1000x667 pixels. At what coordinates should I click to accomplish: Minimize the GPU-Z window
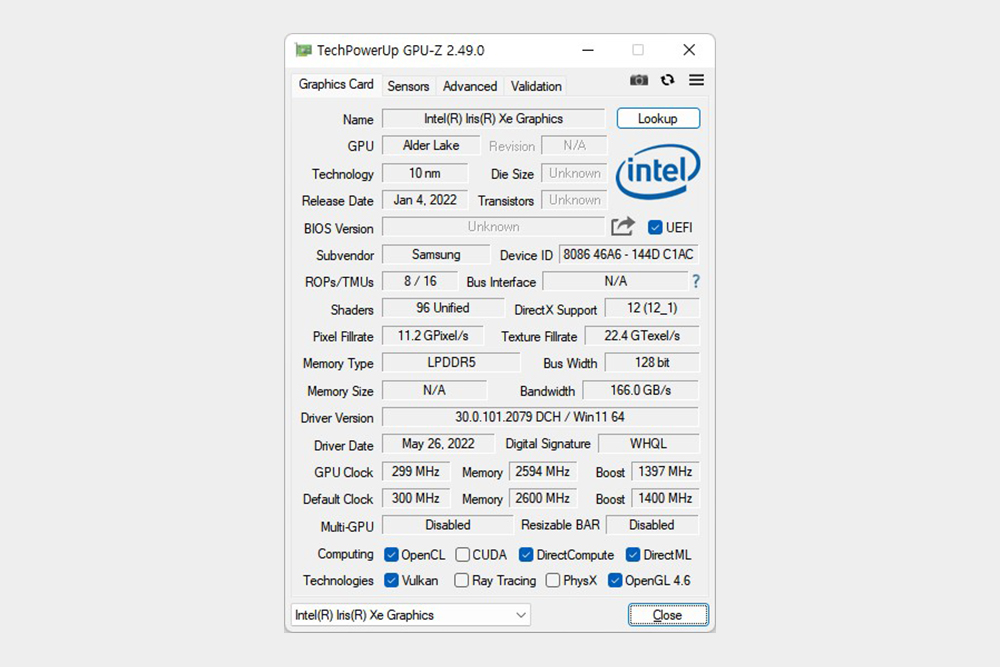point(588,50)
